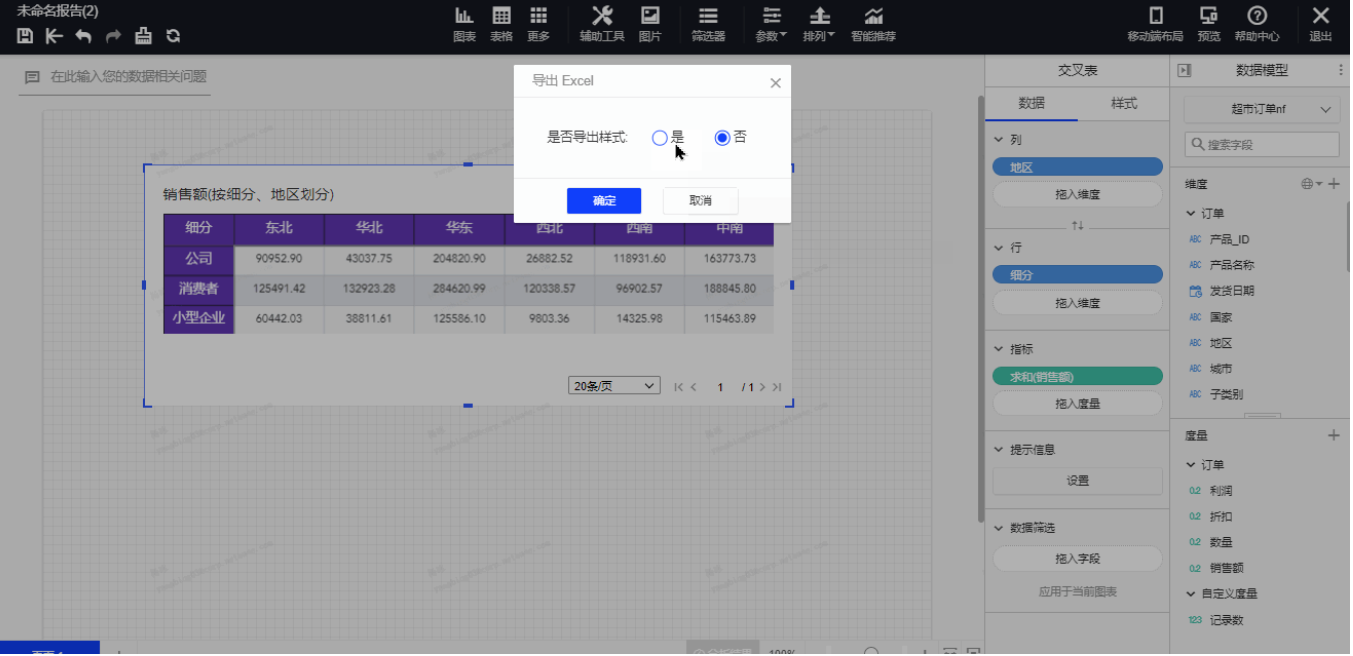Switch to the 样式 tab

tap(1123, 103)
